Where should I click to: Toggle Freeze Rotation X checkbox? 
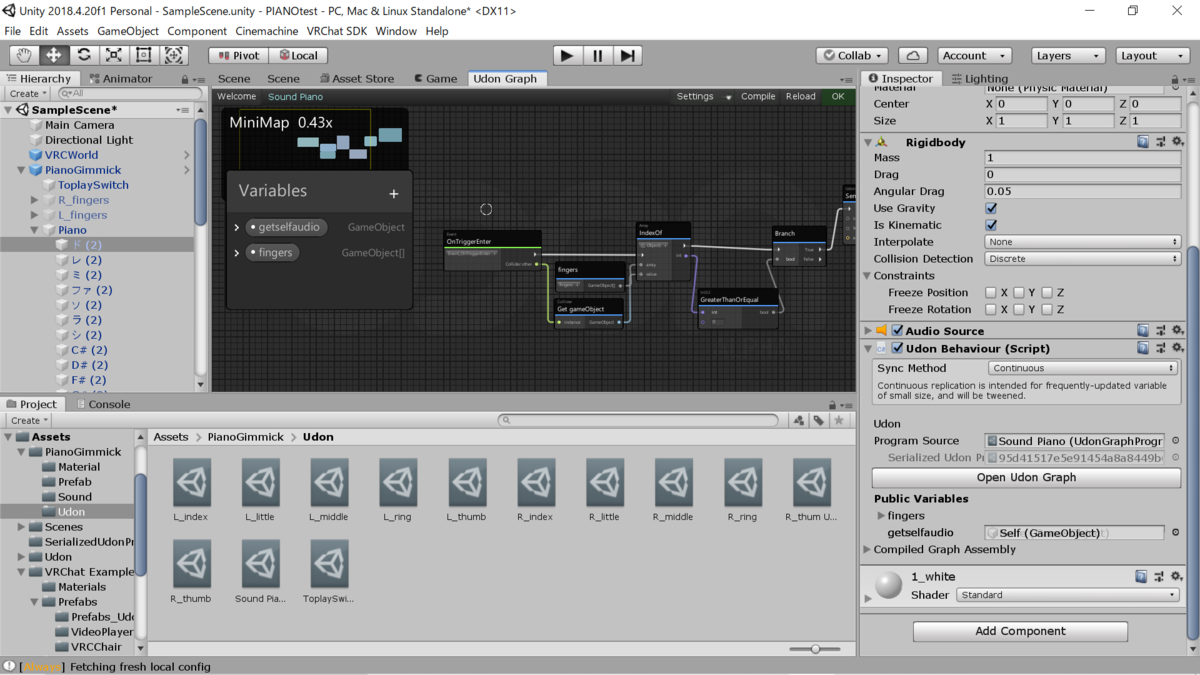991,310
